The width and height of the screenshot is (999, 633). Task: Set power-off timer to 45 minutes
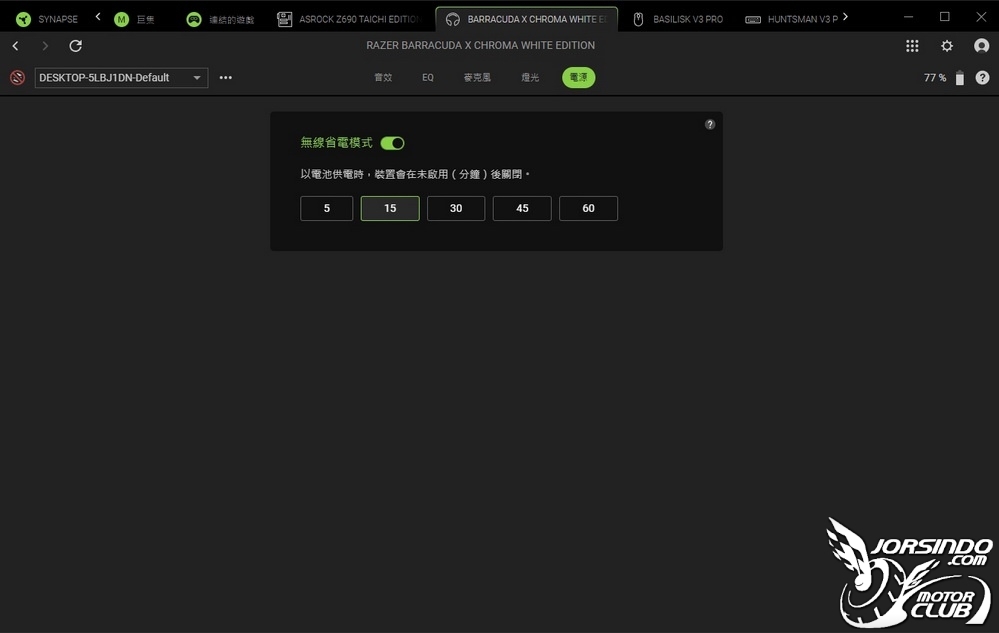pyautogui.click(x=522, y=208)
